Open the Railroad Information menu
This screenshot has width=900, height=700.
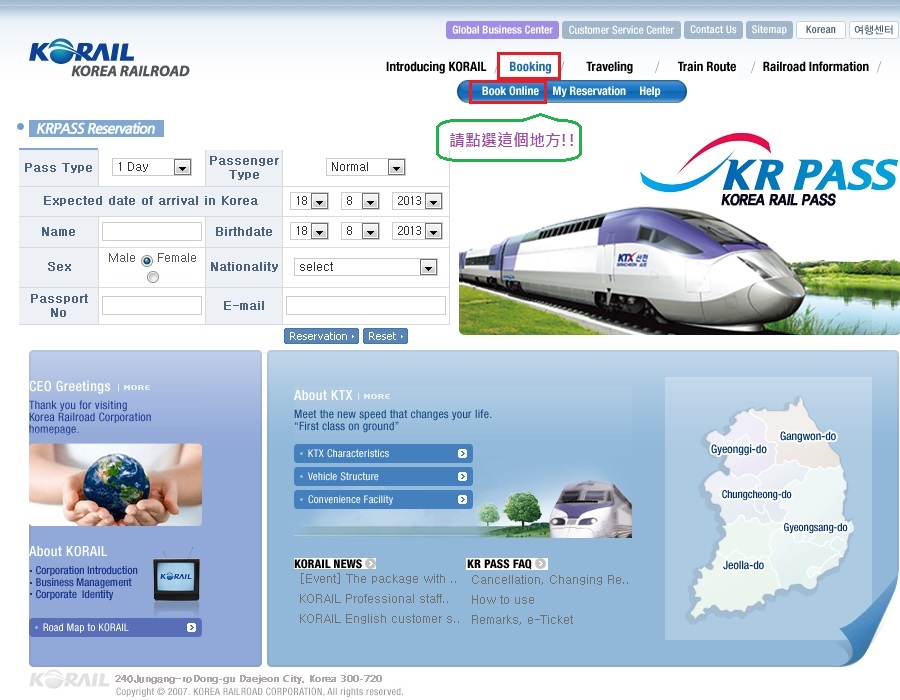coord(815,67)
